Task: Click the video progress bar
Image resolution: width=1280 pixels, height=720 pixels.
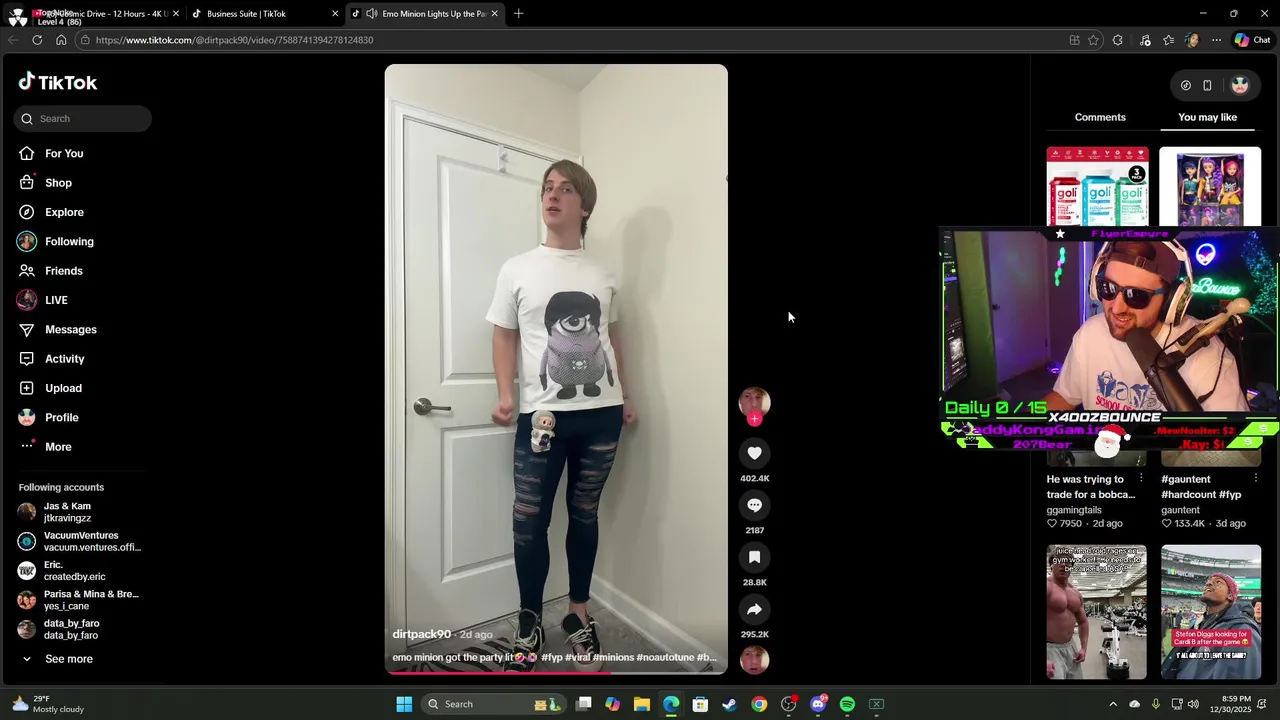Action: [556, 672]
